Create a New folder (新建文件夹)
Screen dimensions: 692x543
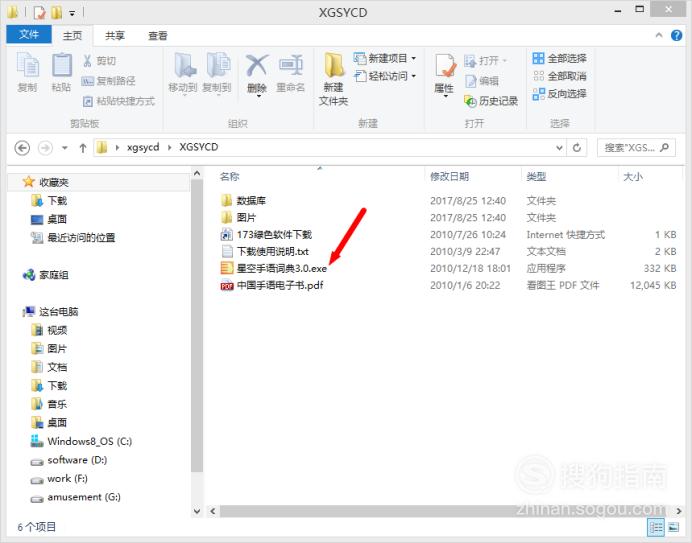tap(334, 79)
